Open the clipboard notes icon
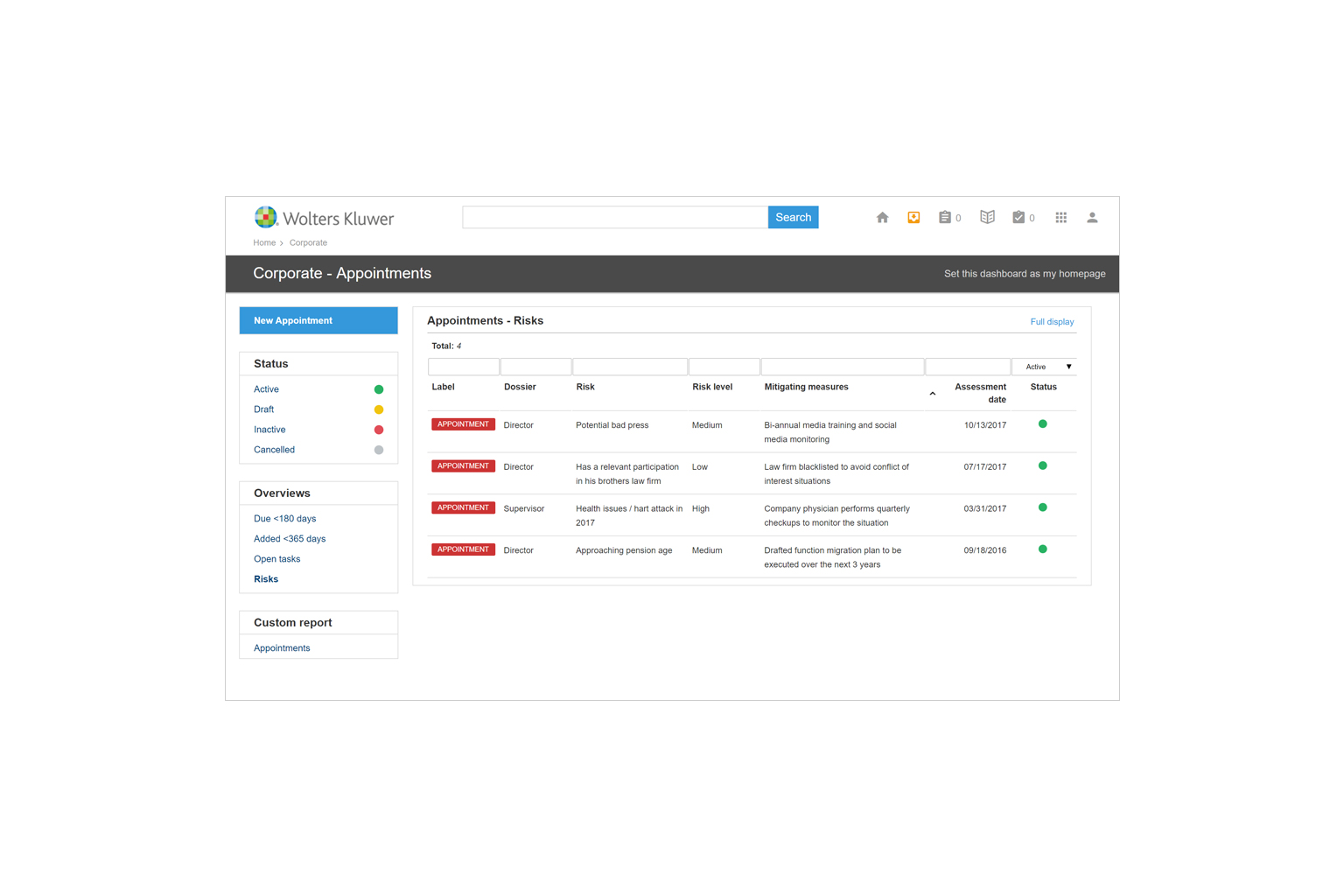1344x896 pixels. (945, 218)
